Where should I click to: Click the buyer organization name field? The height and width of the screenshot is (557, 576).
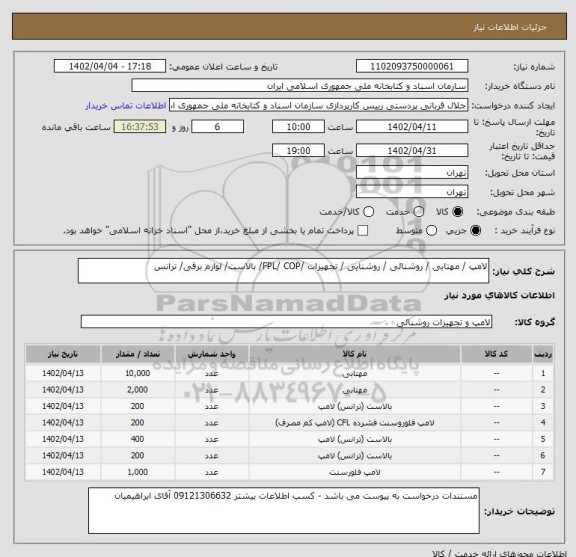point(300,86)
